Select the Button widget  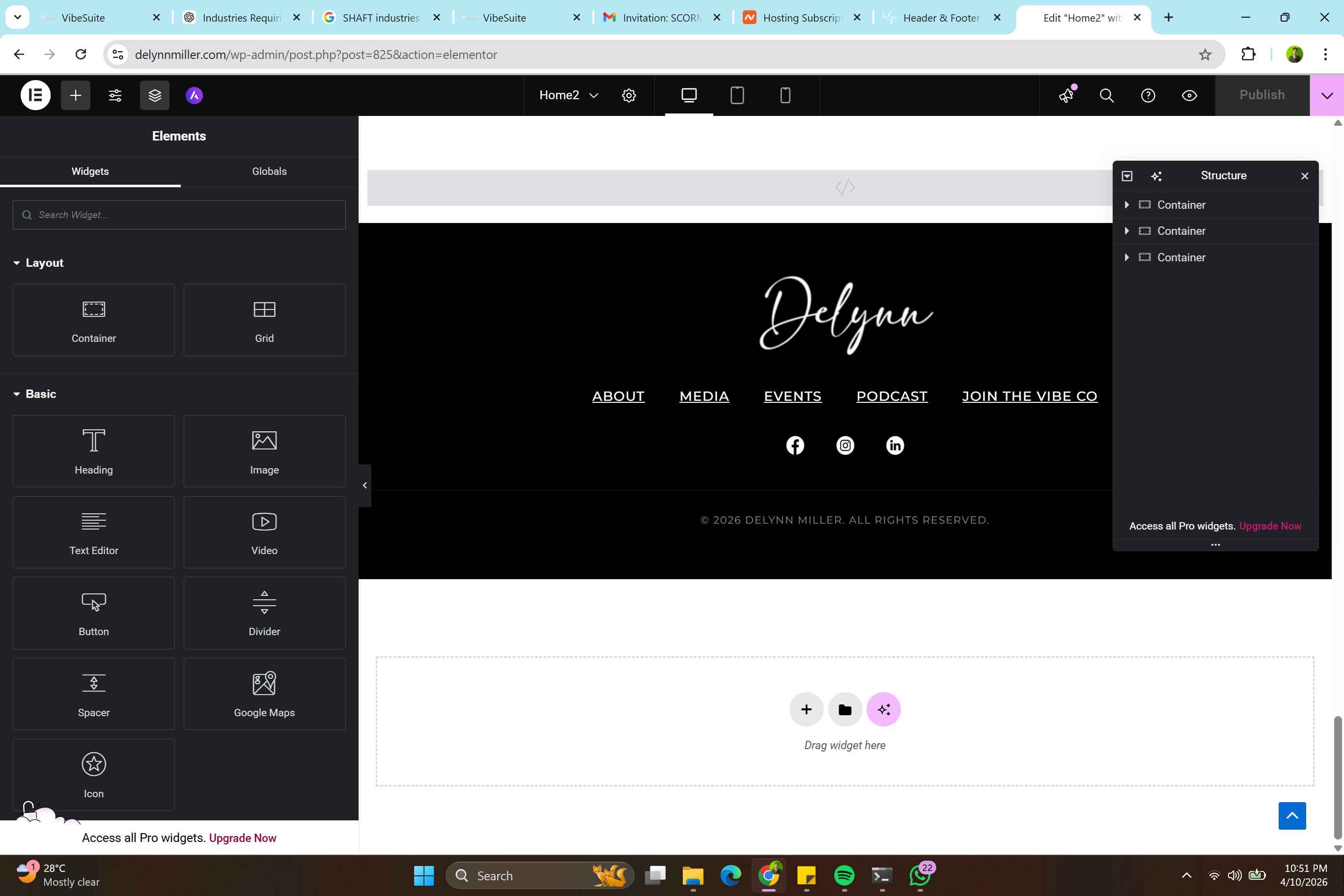[x=94, y=613]
